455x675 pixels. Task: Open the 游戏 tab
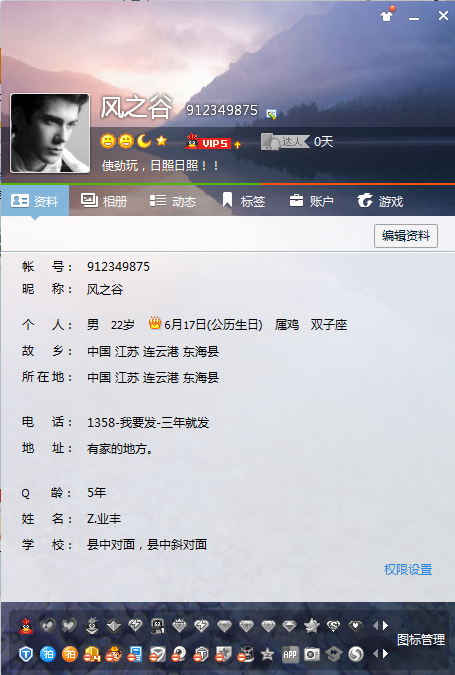[381, 201]
